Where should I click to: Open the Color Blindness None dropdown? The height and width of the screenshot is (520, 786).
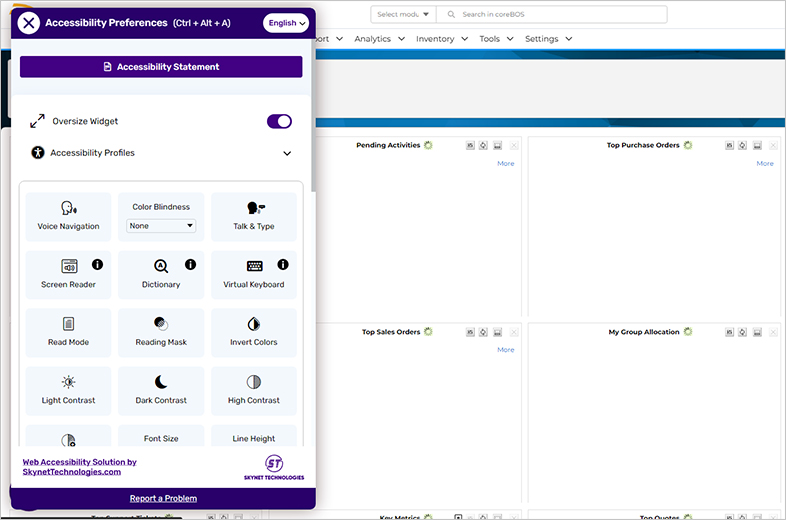pos(161,226)
